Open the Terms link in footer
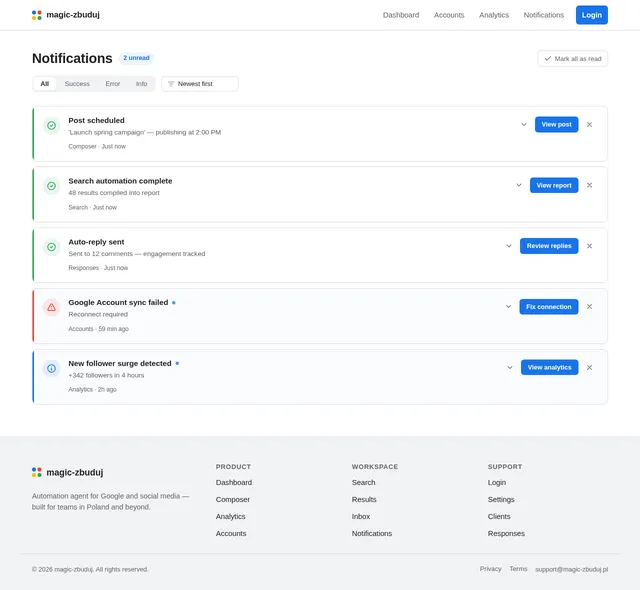This screenshot has width=640, height=590. (x=518, y=569)
